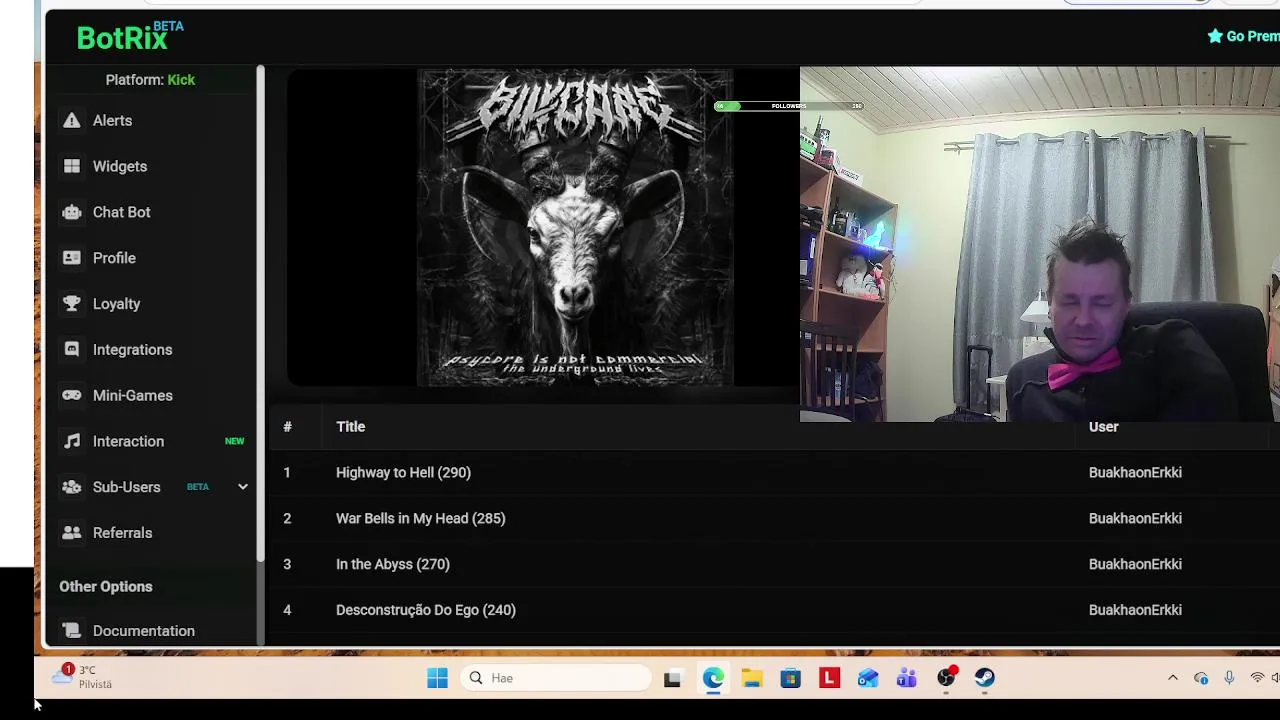
Task: Click the Profile card icon
Action: [x=71, y=258]
